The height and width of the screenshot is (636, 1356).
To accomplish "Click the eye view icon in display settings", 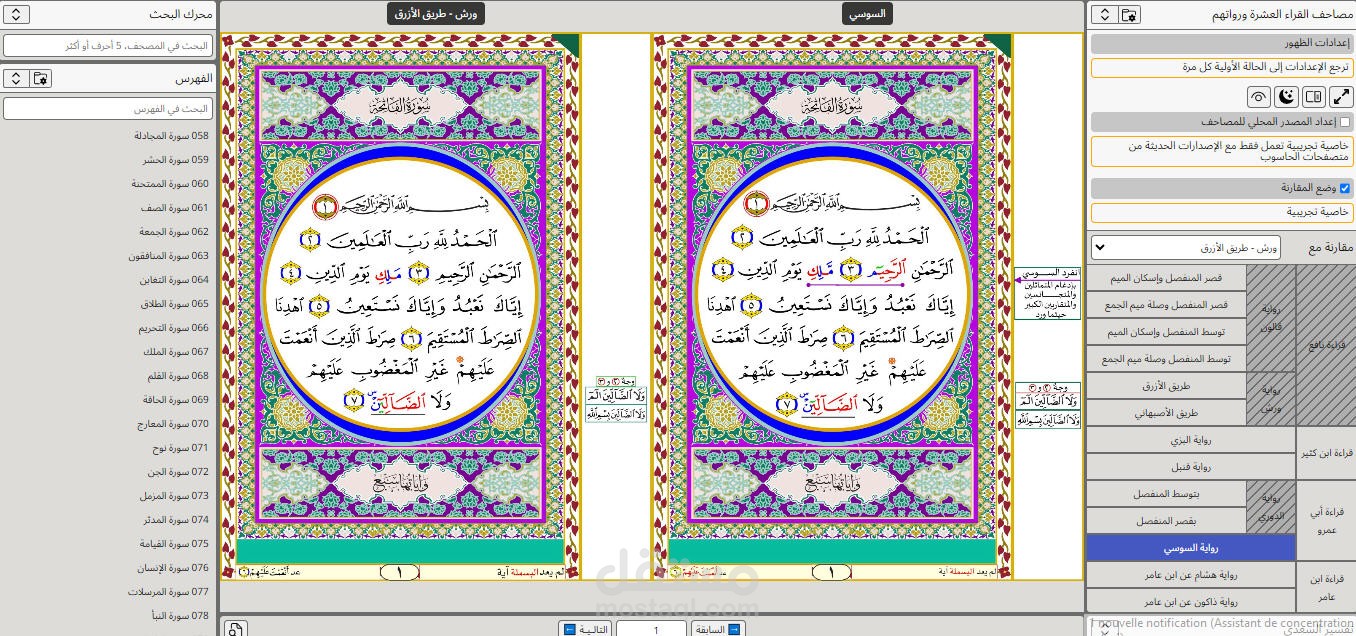I will point(1259,97).
